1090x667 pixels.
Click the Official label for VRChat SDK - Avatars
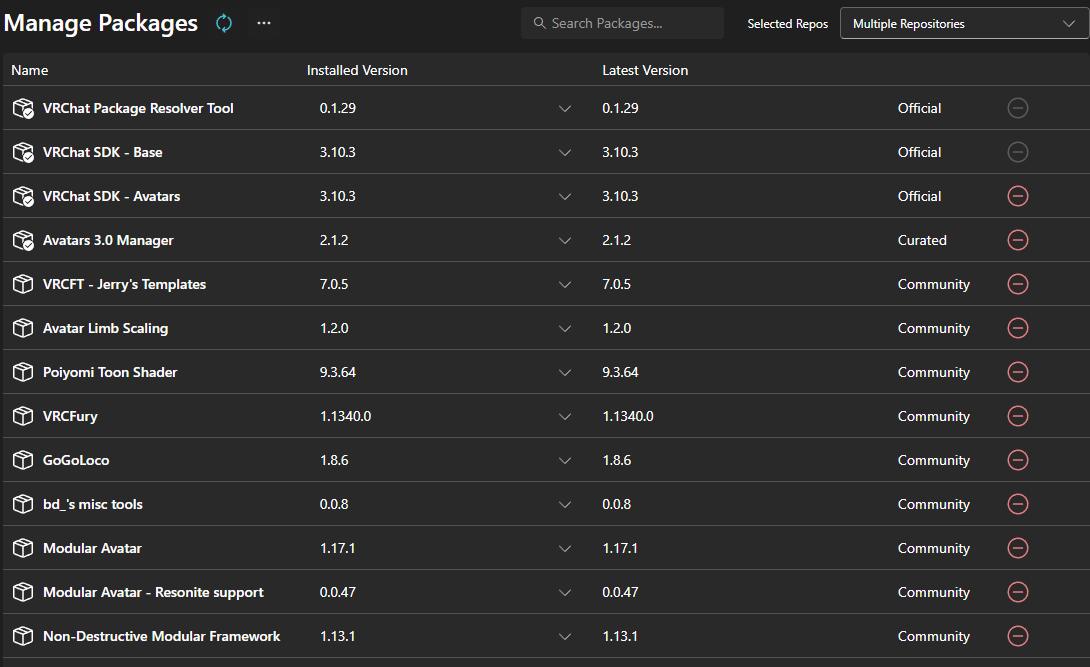point(919,196)
